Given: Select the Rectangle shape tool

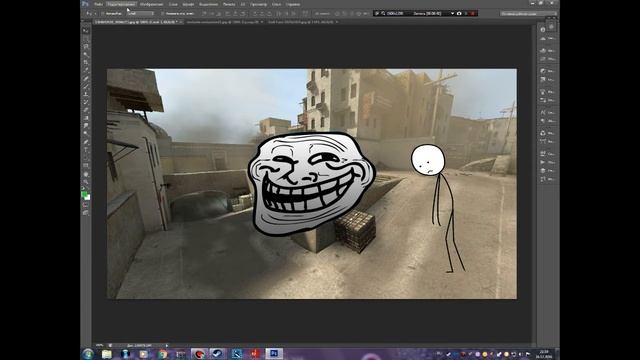Looking at the screenshot, I should tap(86, 166).
